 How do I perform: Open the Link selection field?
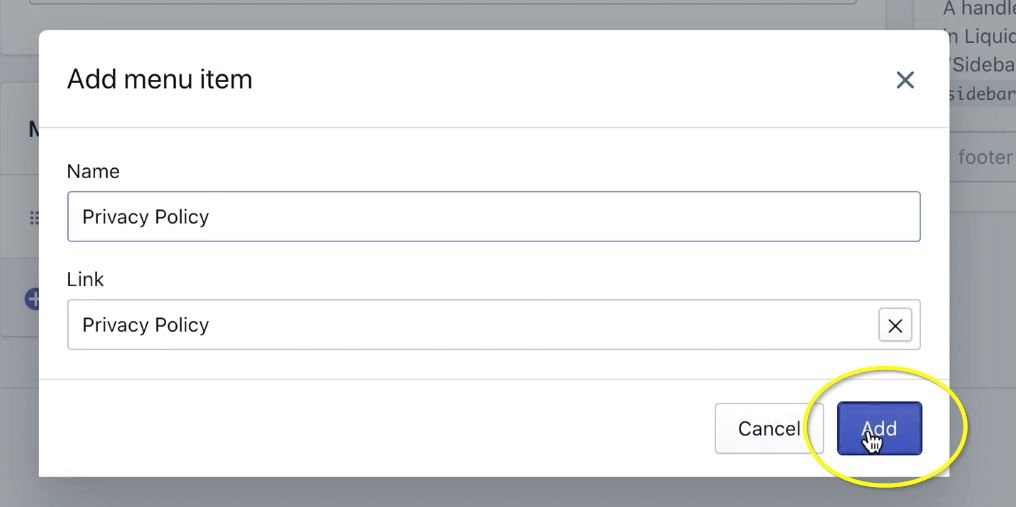[470, 325]
